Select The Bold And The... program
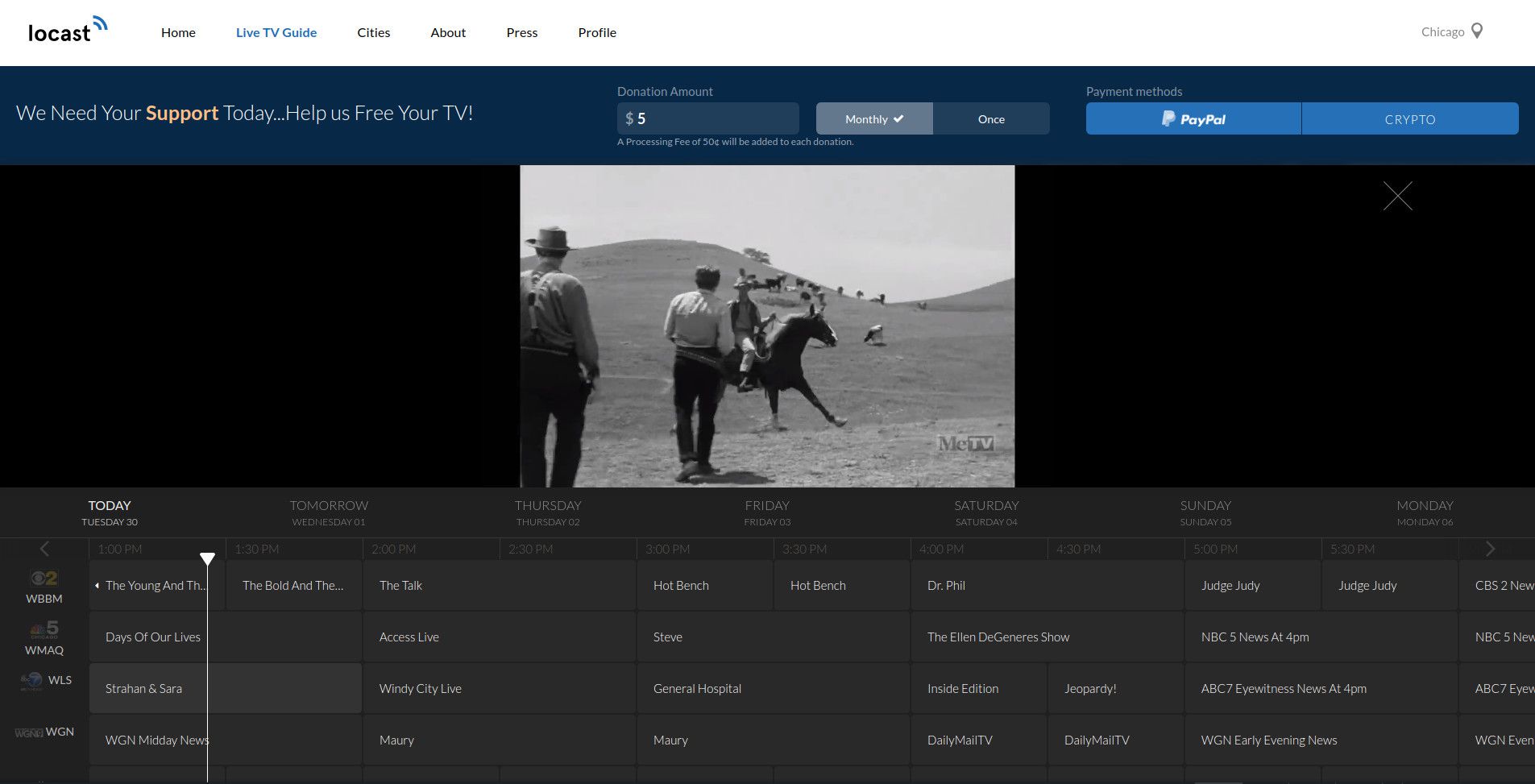 293,585
